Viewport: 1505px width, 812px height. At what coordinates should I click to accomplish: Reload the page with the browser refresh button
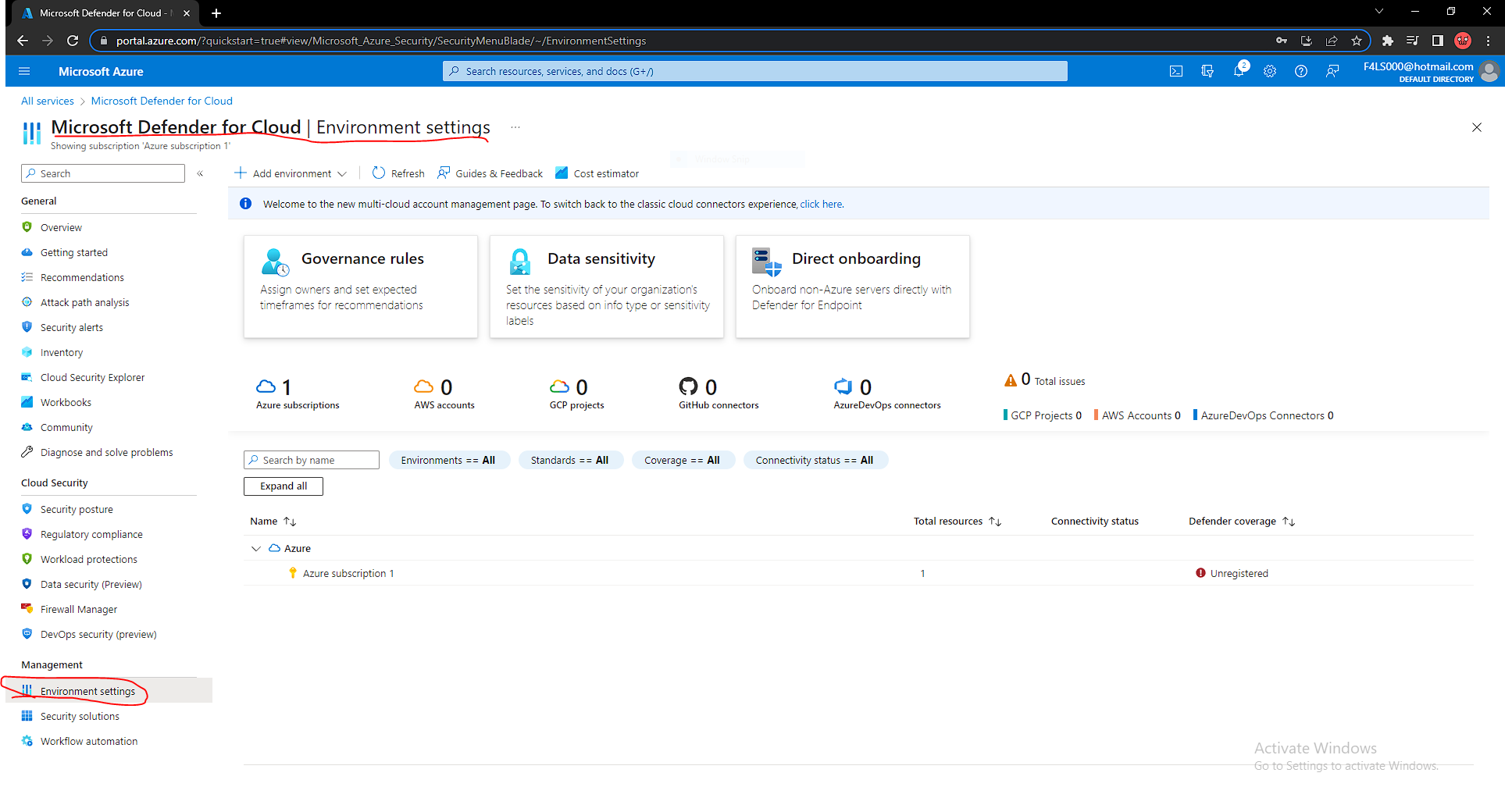73,41
